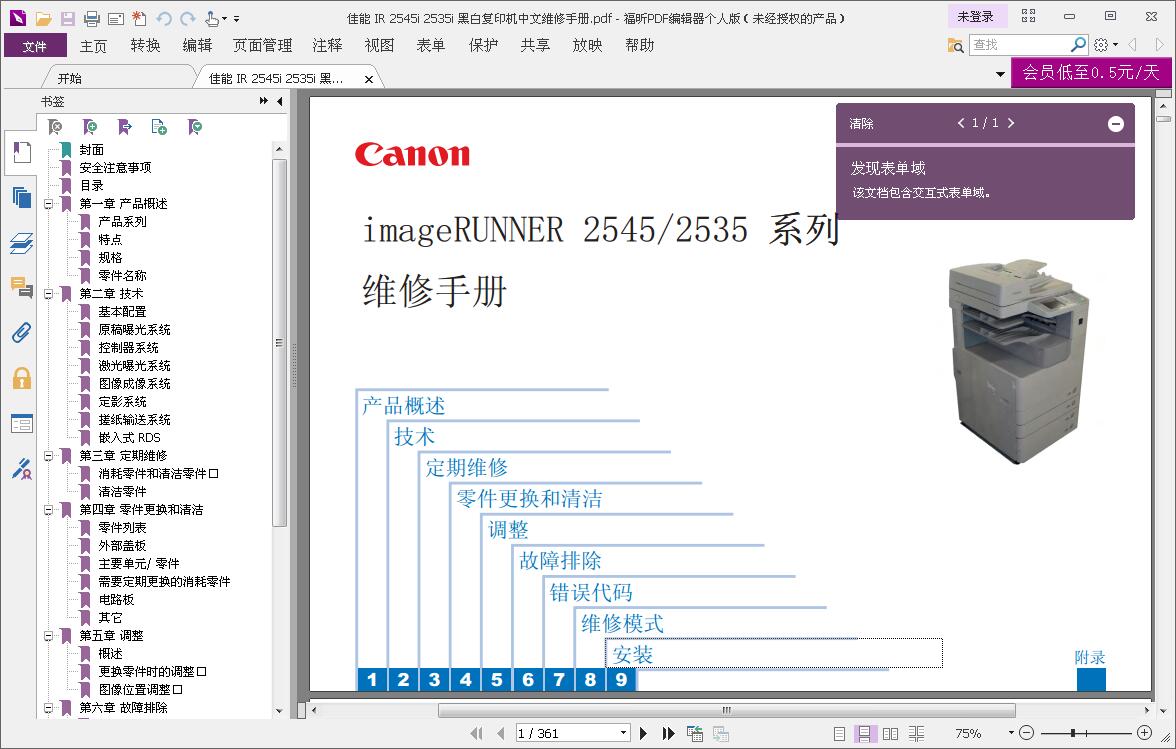This screenshot has width=1176, height=749.
Task: Email the document via envelope icon
Action: point(116,19)
